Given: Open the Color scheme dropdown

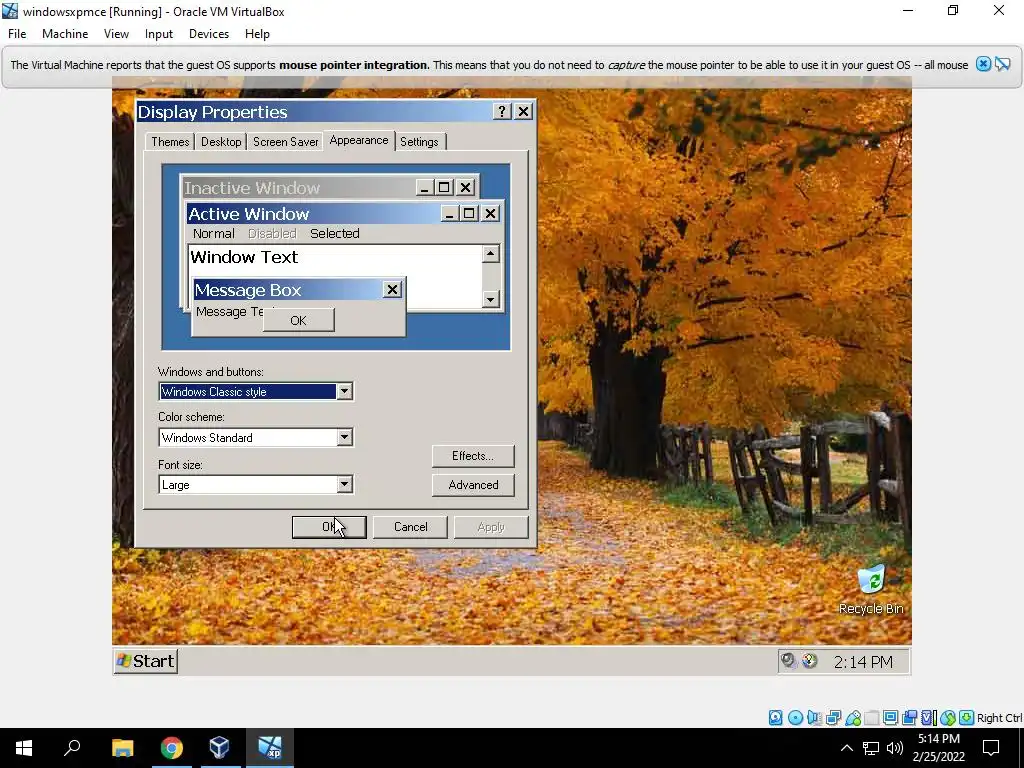Looking at the screenshot, I should click(344, 438).
